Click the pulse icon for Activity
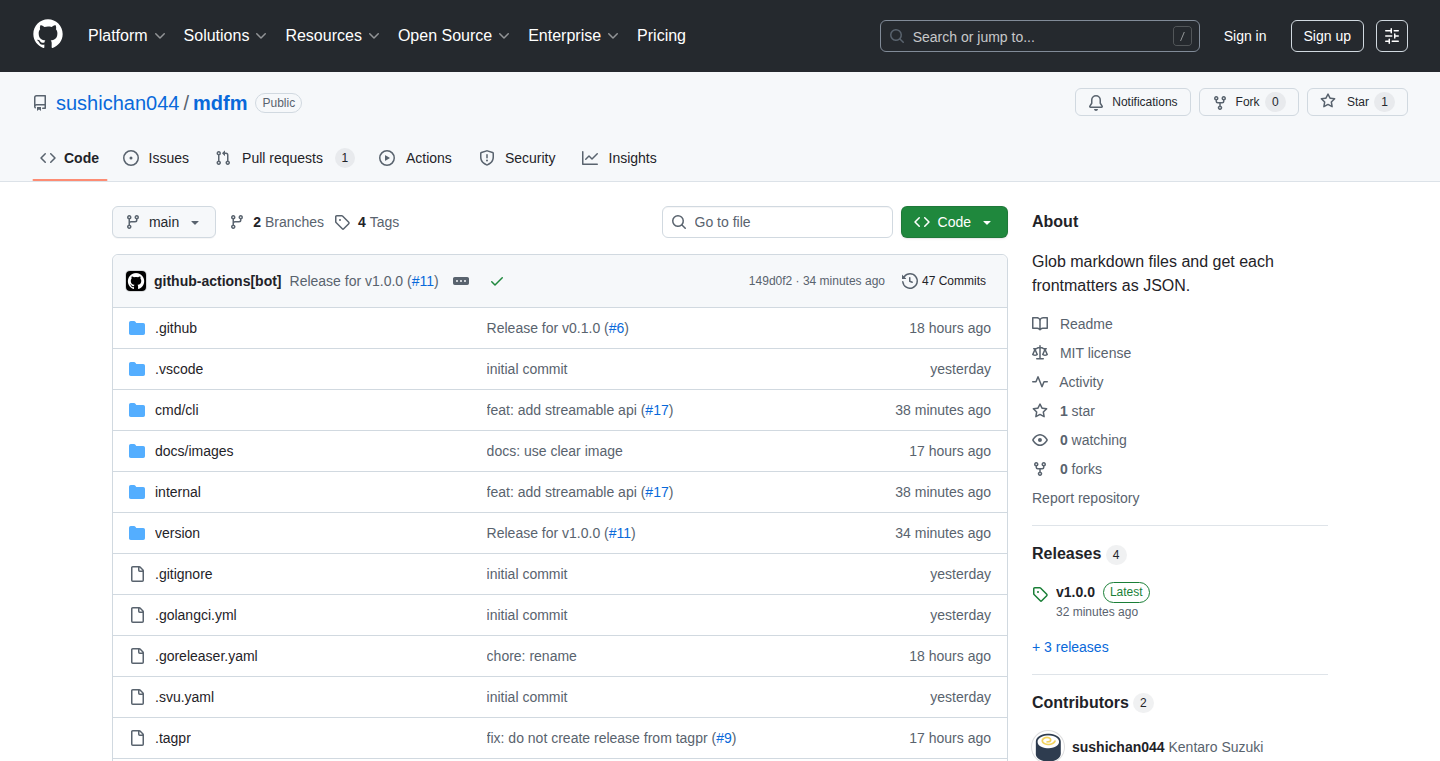This screenshot has height=761, width=1440. point(1040,382)
